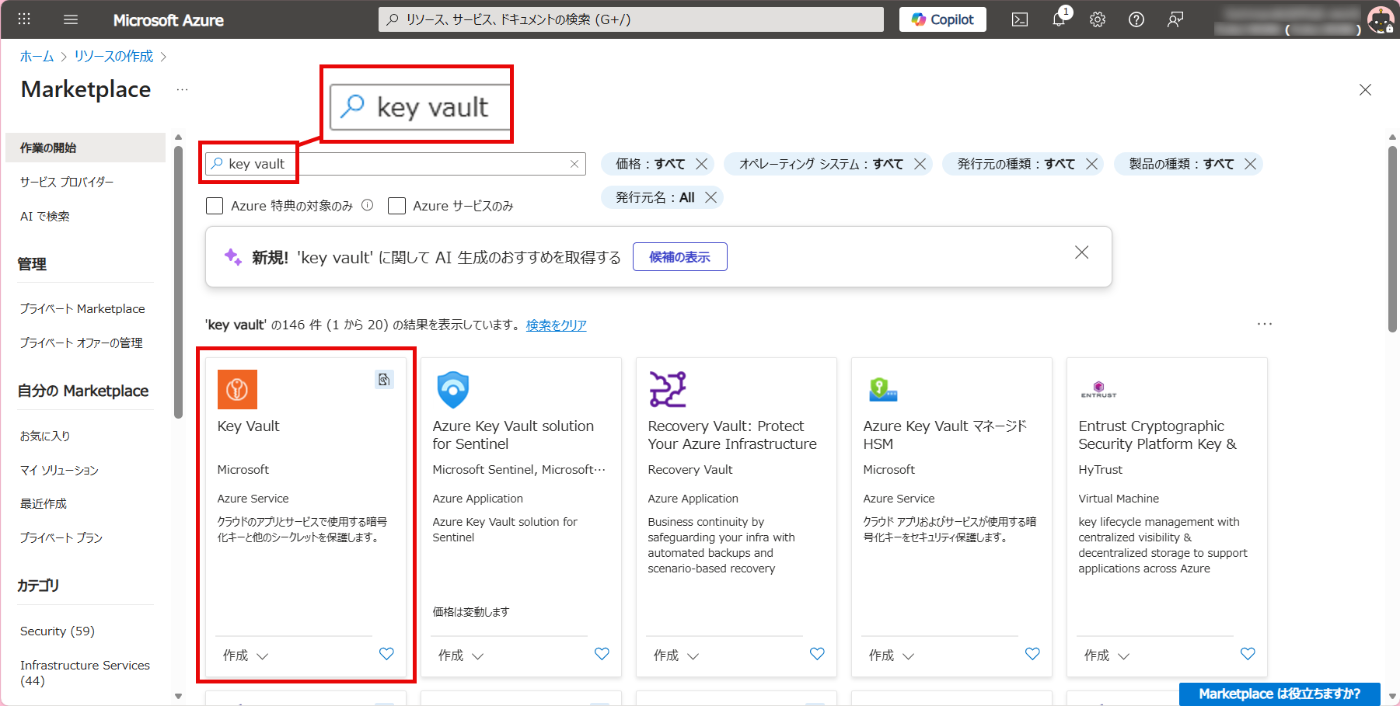Open 最近作成 in the sidebar
Image resolution: width=1400 pixels, height=706 pixels.
43,504
